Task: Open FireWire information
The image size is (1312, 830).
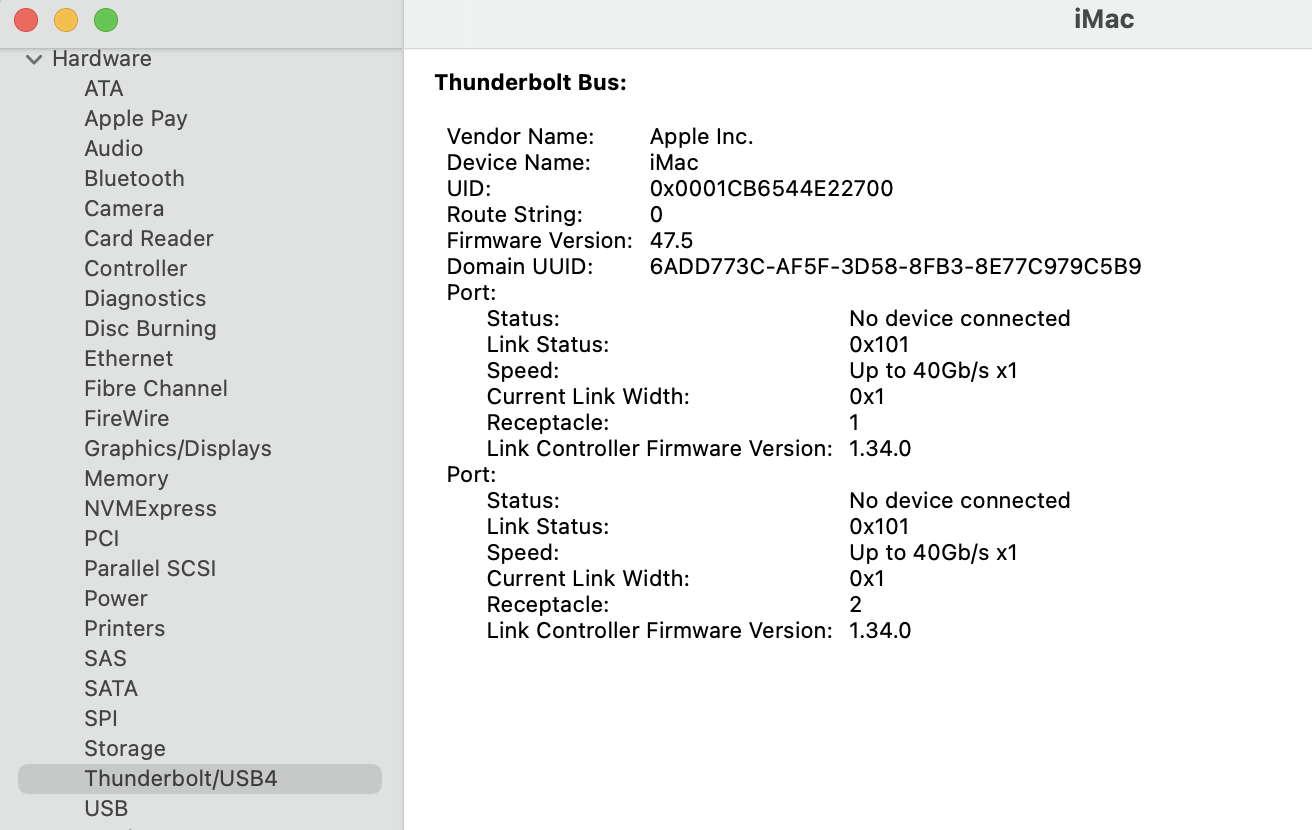Action: click(x=127, y=419)
